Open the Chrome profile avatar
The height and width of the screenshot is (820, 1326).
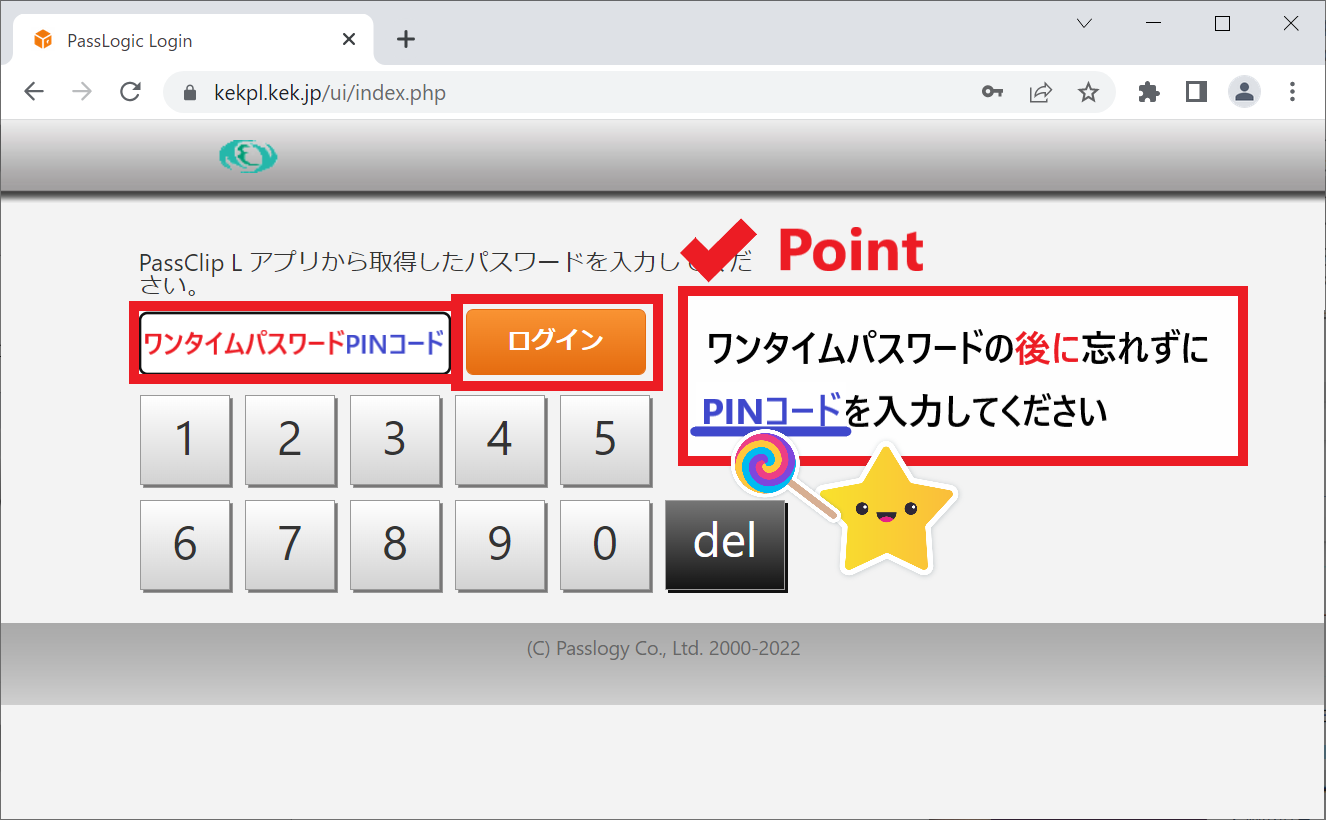(x=1244, y=93)
